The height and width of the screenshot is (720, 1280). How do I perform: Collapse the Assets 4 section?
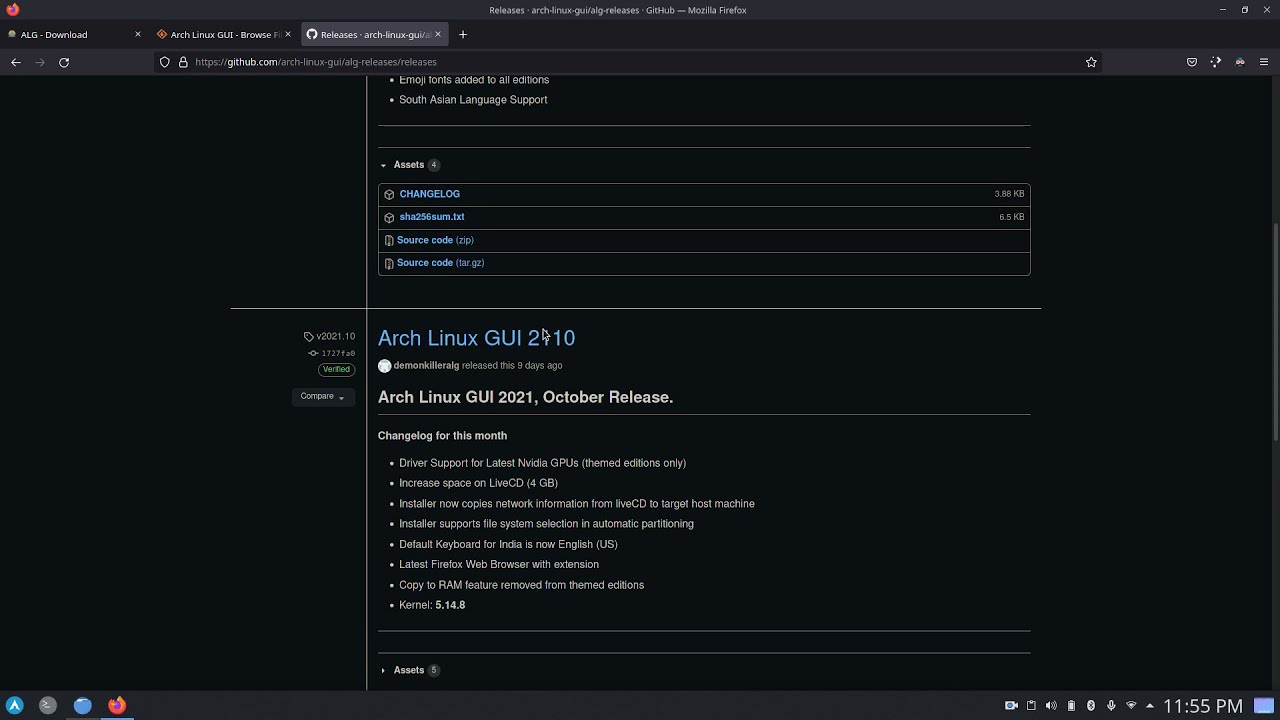(409, 165)
